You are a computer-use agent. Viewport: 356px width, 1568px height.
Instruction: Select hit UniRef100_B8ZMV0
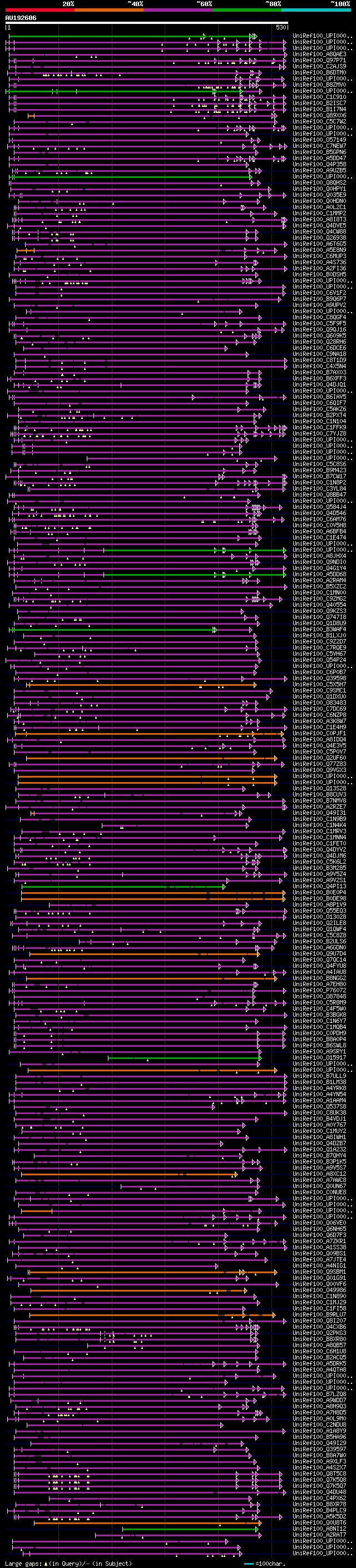(319, 85)
